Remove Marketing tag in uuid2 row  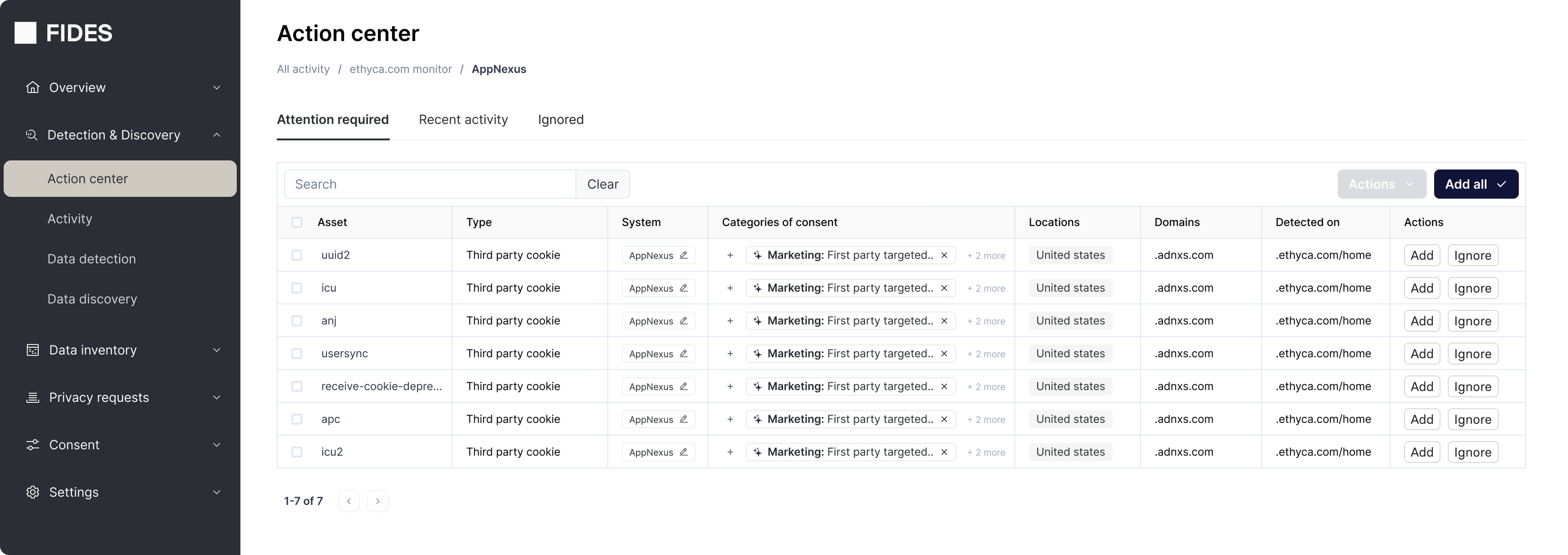click(x=944, y=255)
